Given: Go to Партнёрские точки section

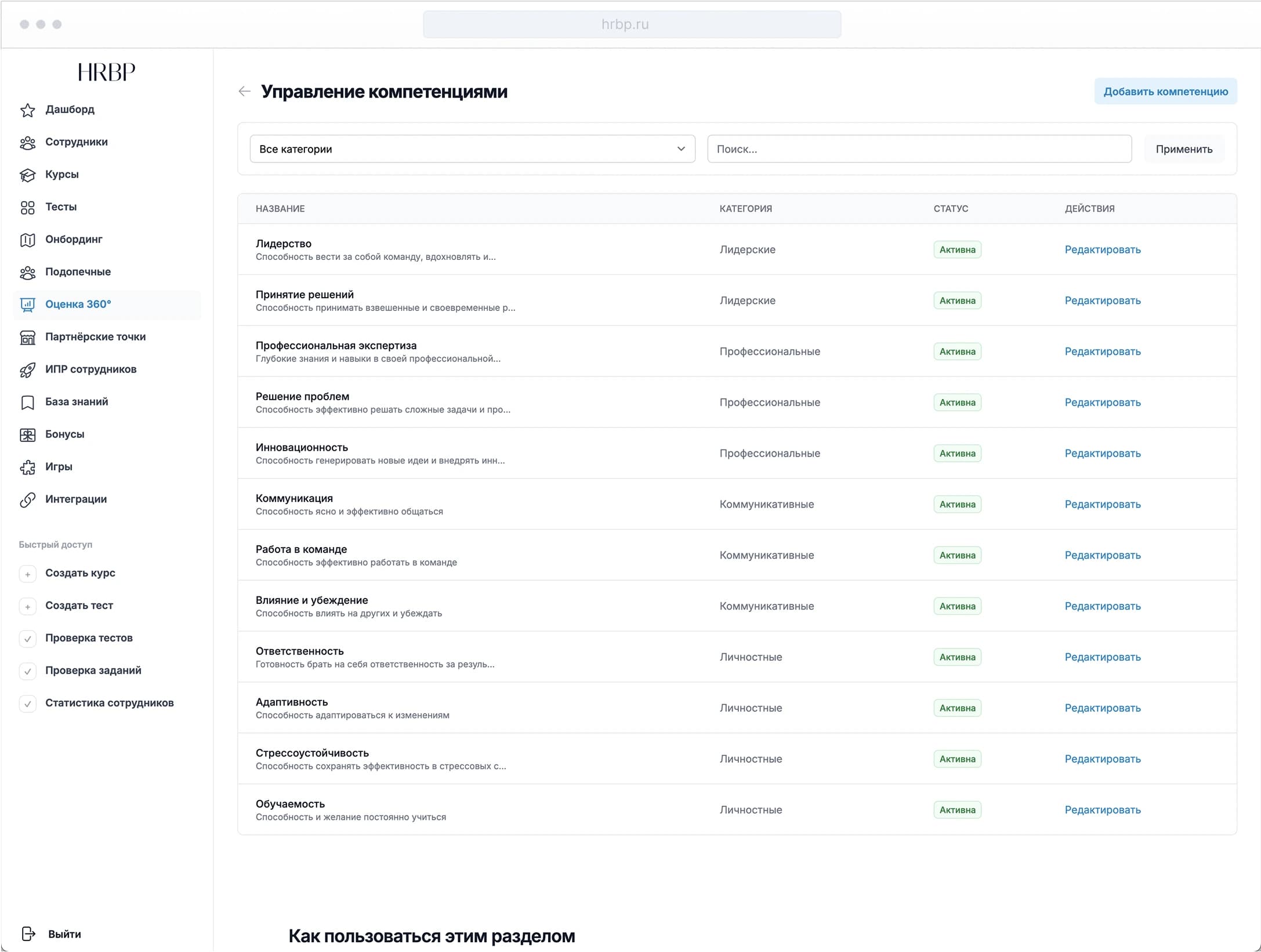Looking at the screenshot, I should pyautogui.click(x=95, y=336).
